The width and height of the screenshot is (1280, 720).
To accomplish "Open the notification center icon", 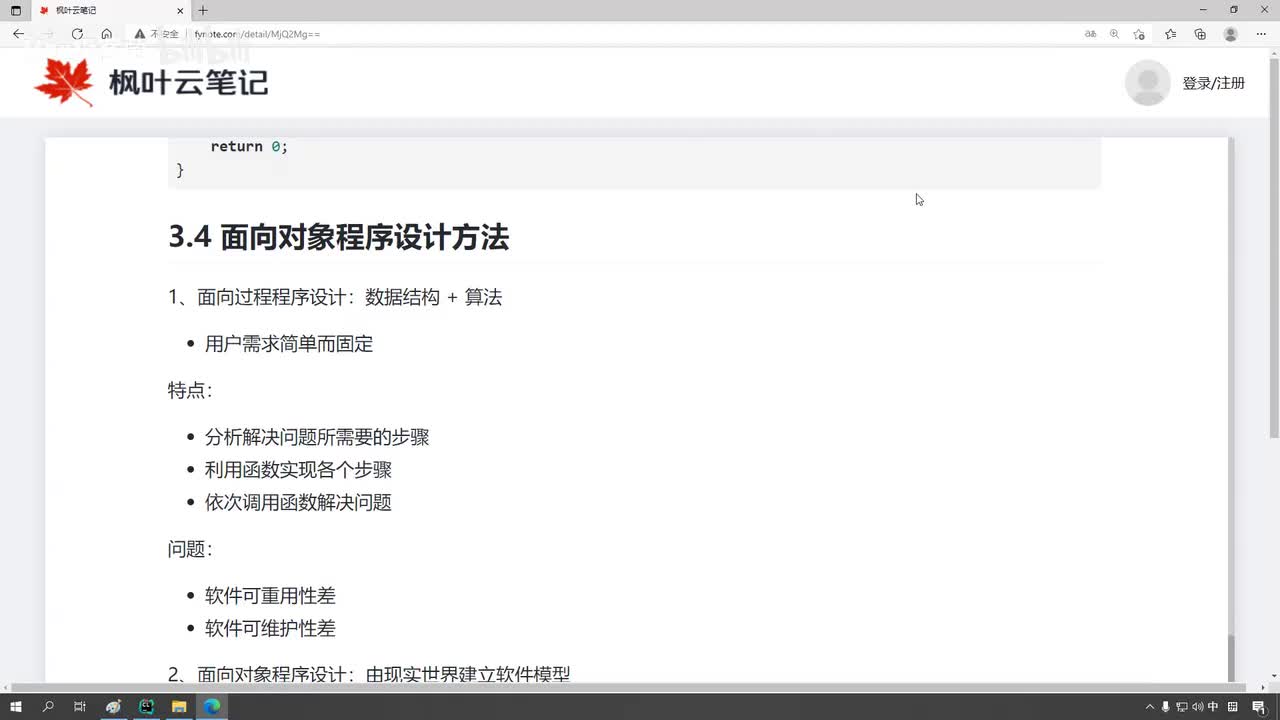I will tap(1258, 707).
